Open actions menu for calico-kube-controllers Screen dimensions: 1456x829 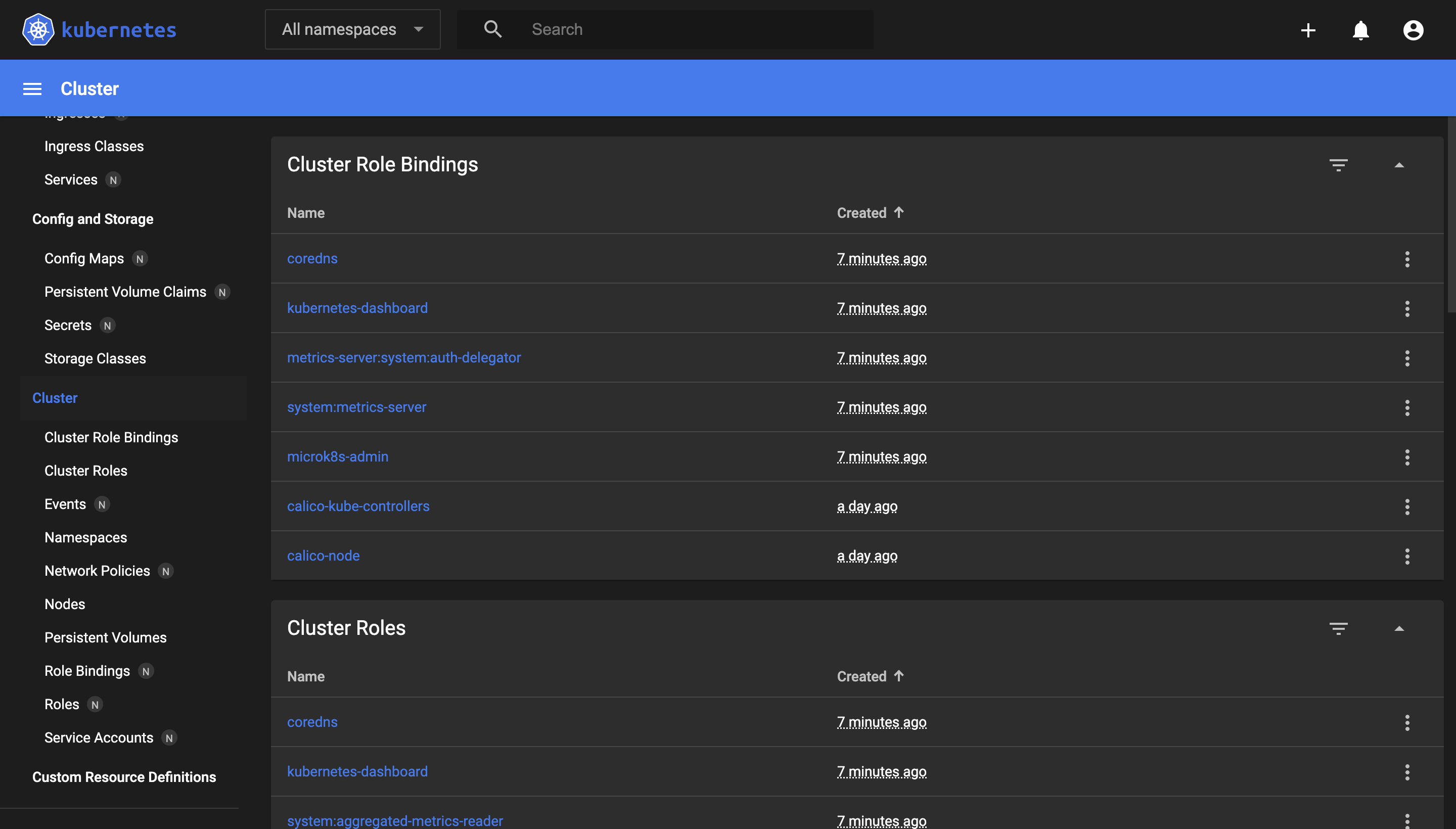tap(1407, 506)
